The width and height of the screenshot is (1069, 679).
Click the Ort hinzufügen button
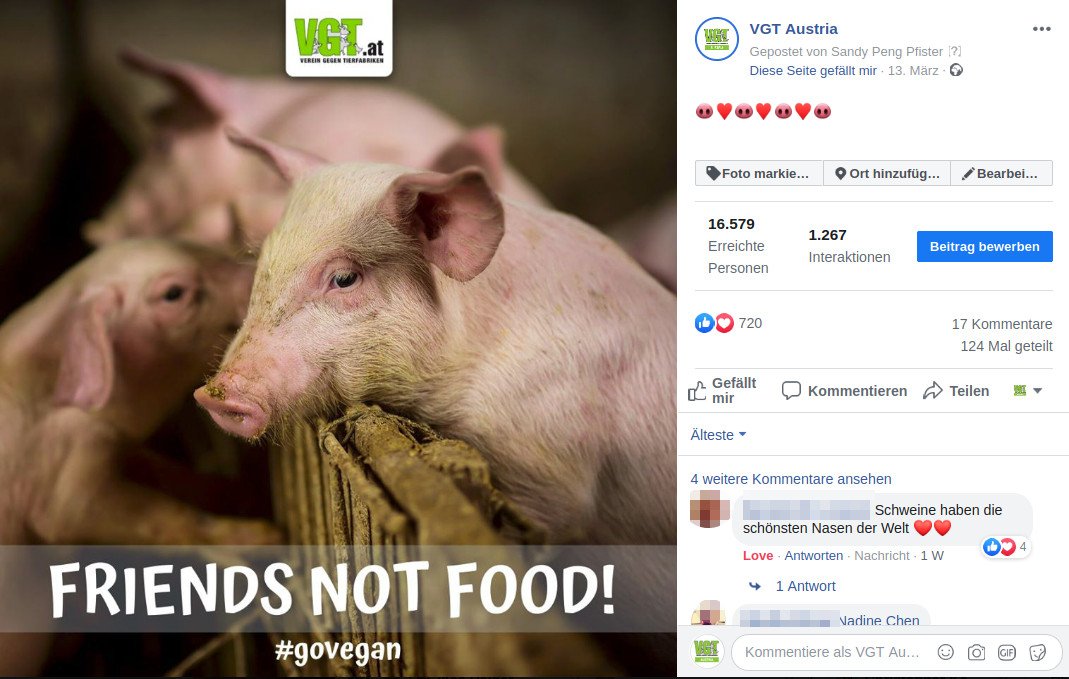(x=887, y=173)
